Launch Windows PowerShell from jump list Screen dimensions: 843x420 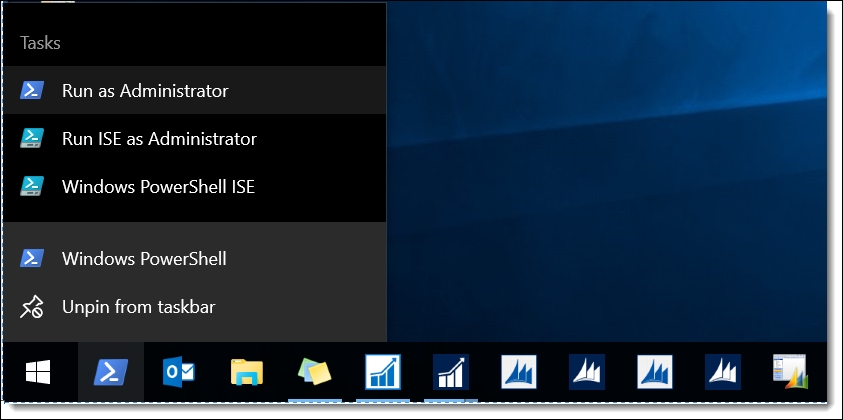click(195, 259)
